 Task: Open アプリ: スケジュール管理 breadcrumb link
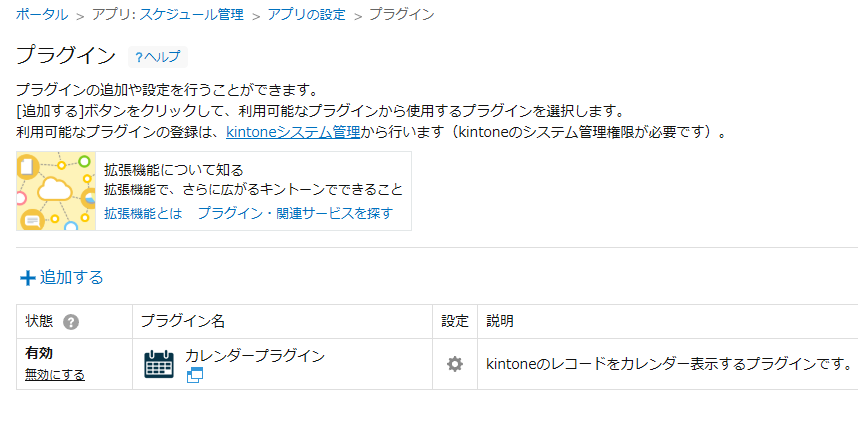tap(167, 14)
